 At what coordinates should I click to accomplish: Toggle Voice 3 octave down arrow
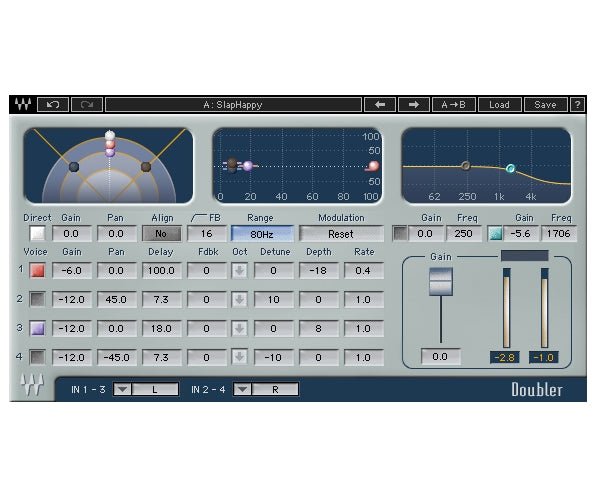pos(239,329)
